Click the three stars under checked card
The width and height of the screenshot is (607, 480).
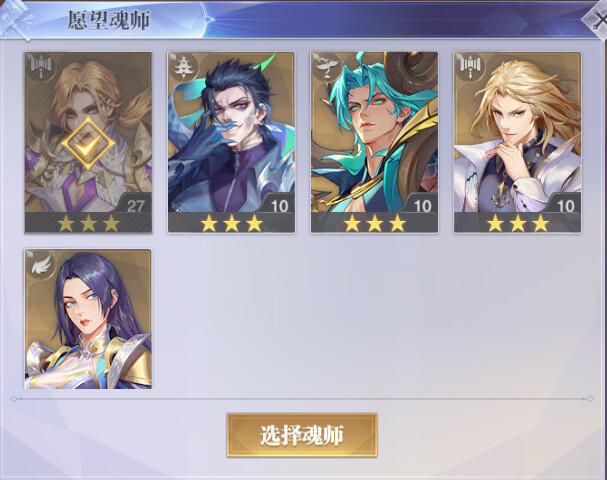tap(89, 223)
